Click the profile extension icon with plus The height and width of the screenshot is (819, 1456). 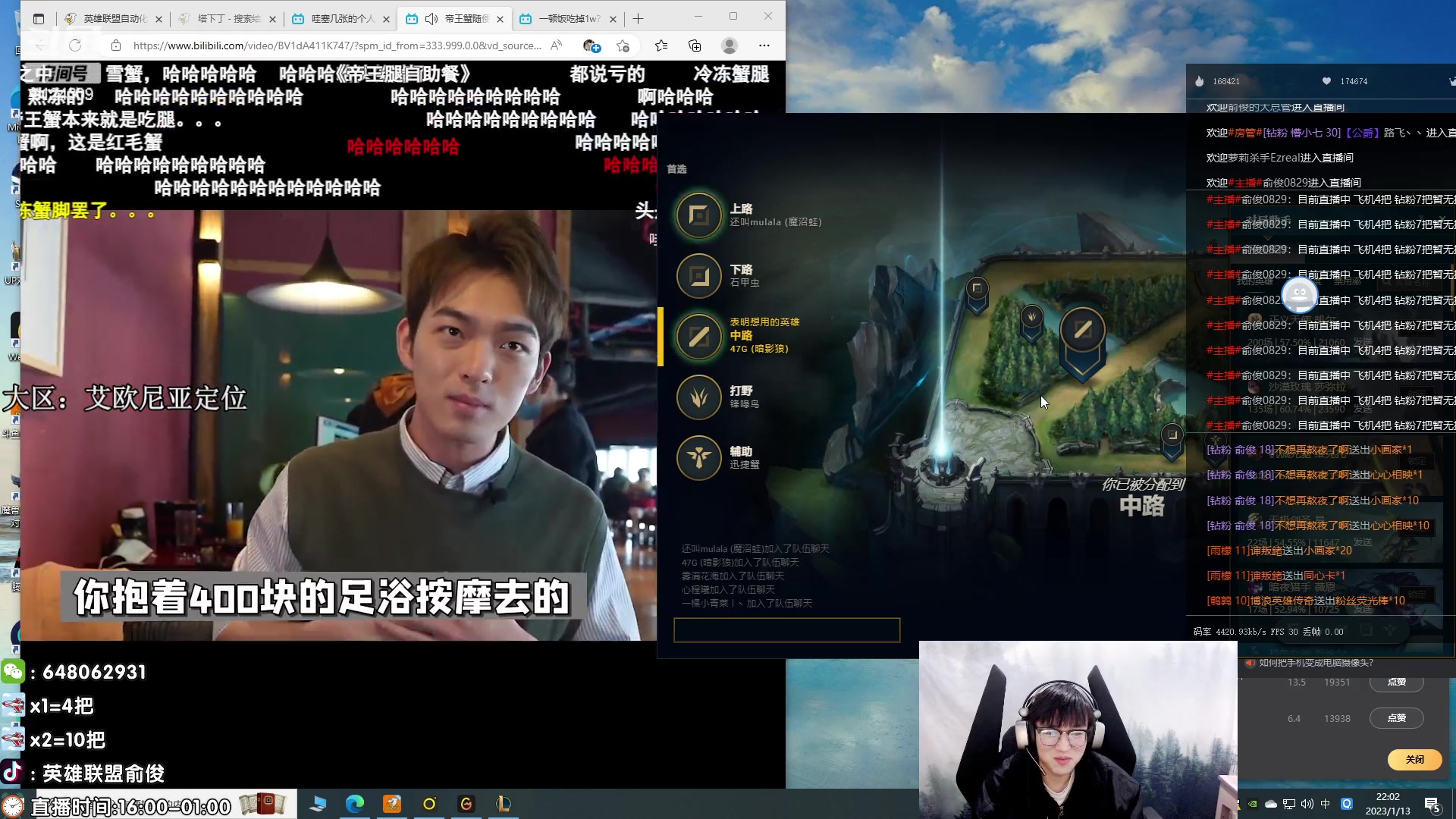tap(591, 45)
